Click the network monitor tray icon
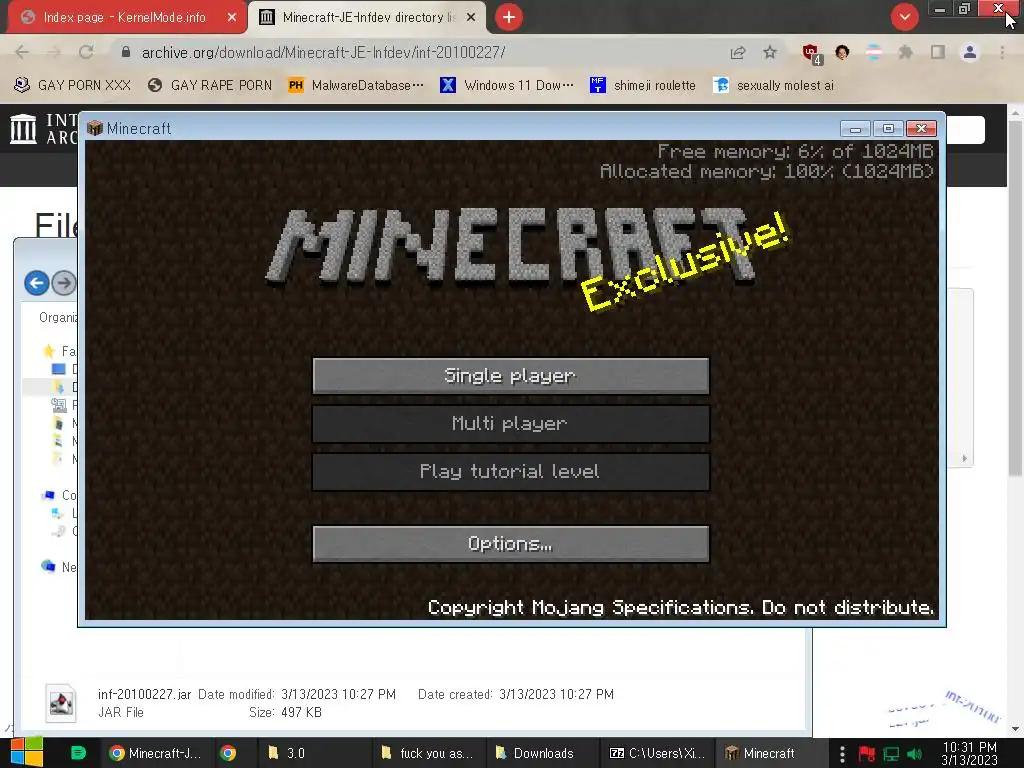This screenshot has height=768, width=1024. [891, 754]
